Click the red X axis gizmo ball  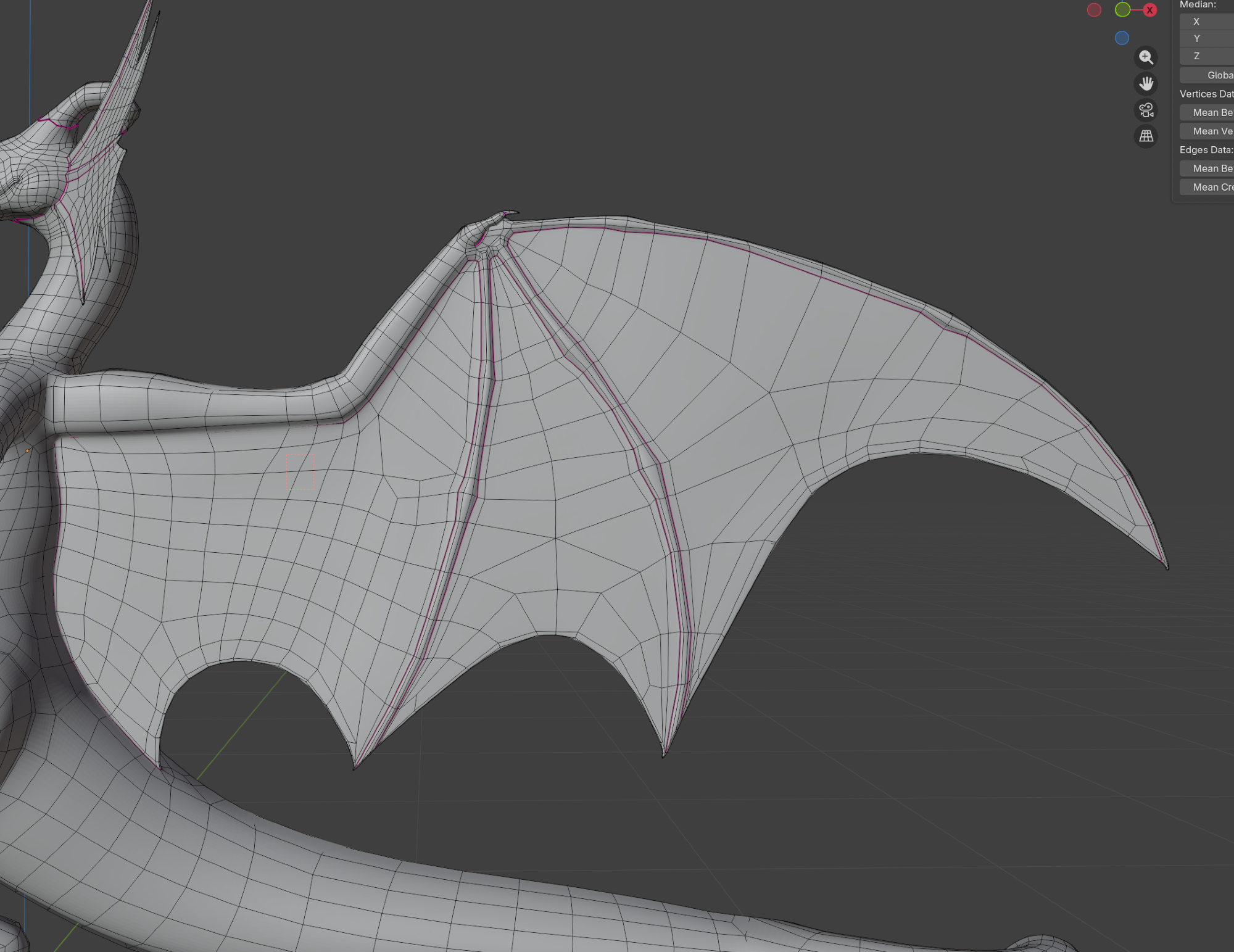point(1149,10)
